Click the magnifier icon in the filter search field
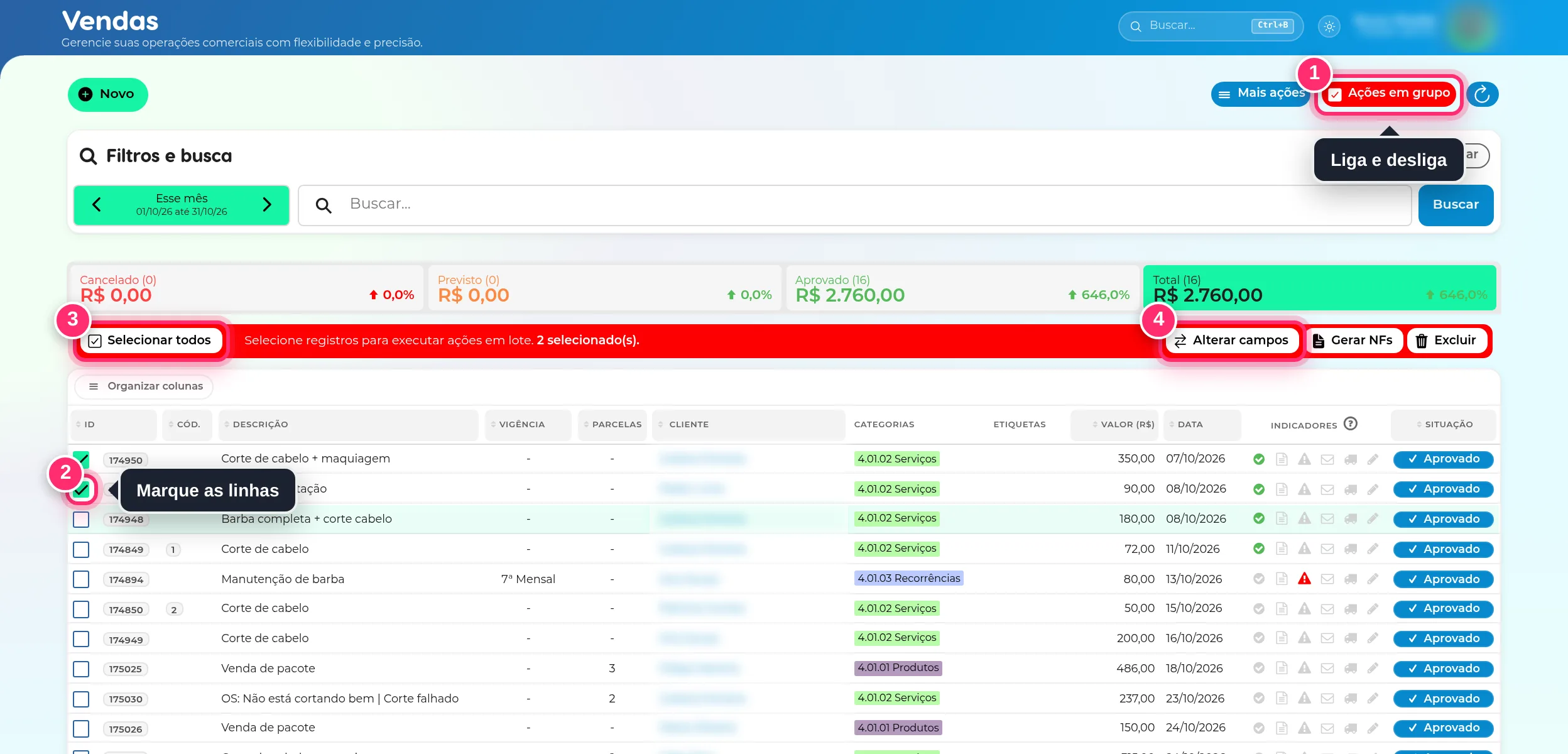The height and width of the screenshot is (754, 1568). pos(324,205)
